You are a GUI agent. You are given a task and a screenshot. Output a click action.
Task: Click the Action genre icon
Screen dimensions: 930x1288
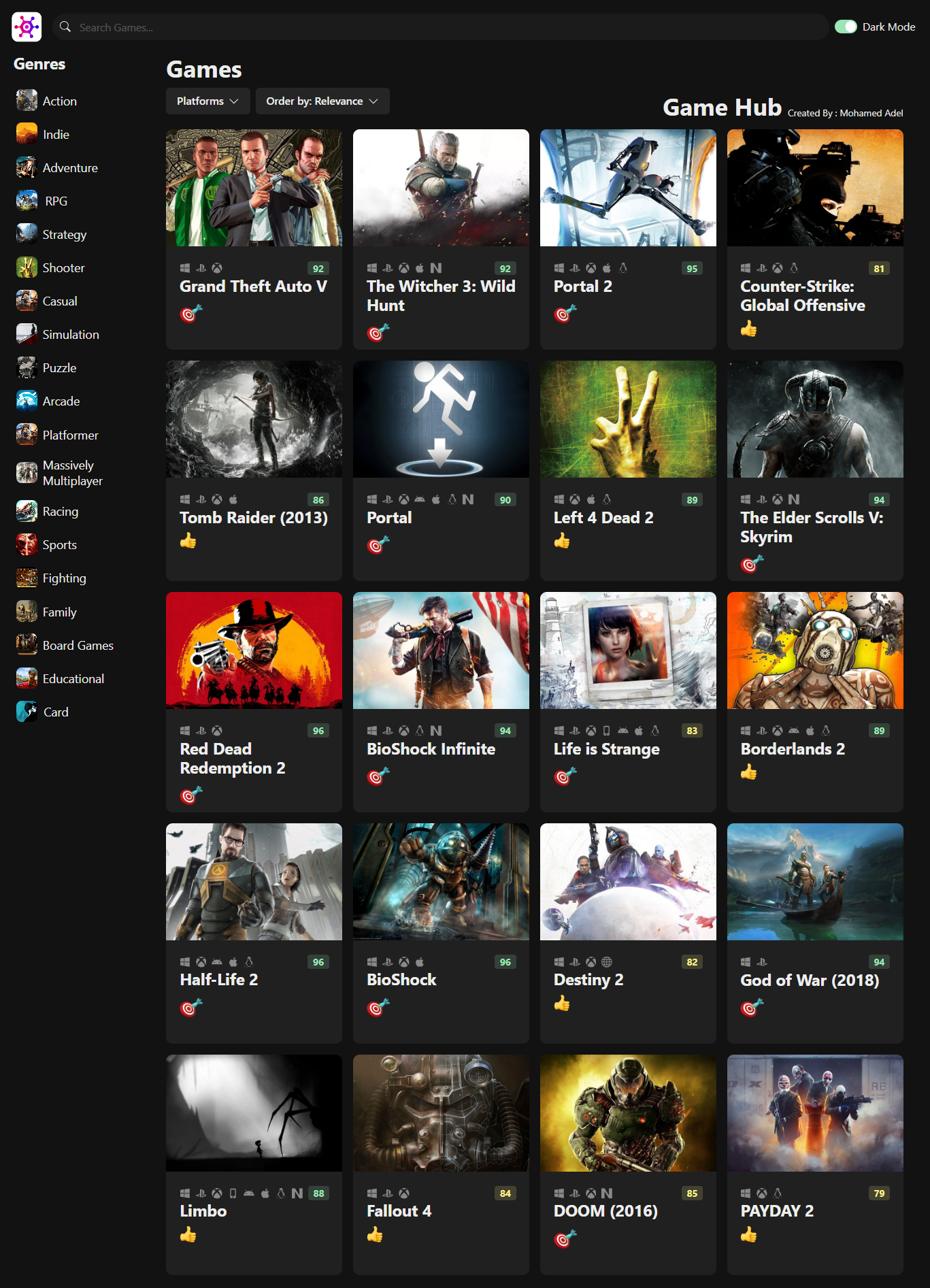pyautogui.click(x=27, y=101)
